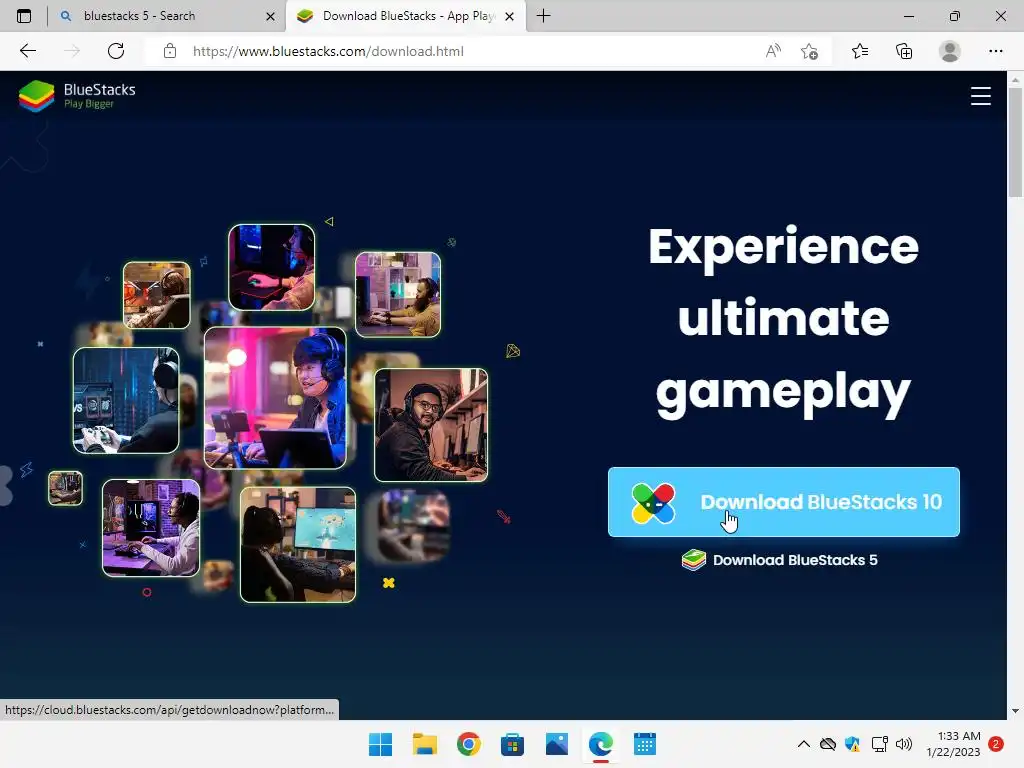Open the Windows Start menu
1024x768 pixels.
[x=381, y=744]
